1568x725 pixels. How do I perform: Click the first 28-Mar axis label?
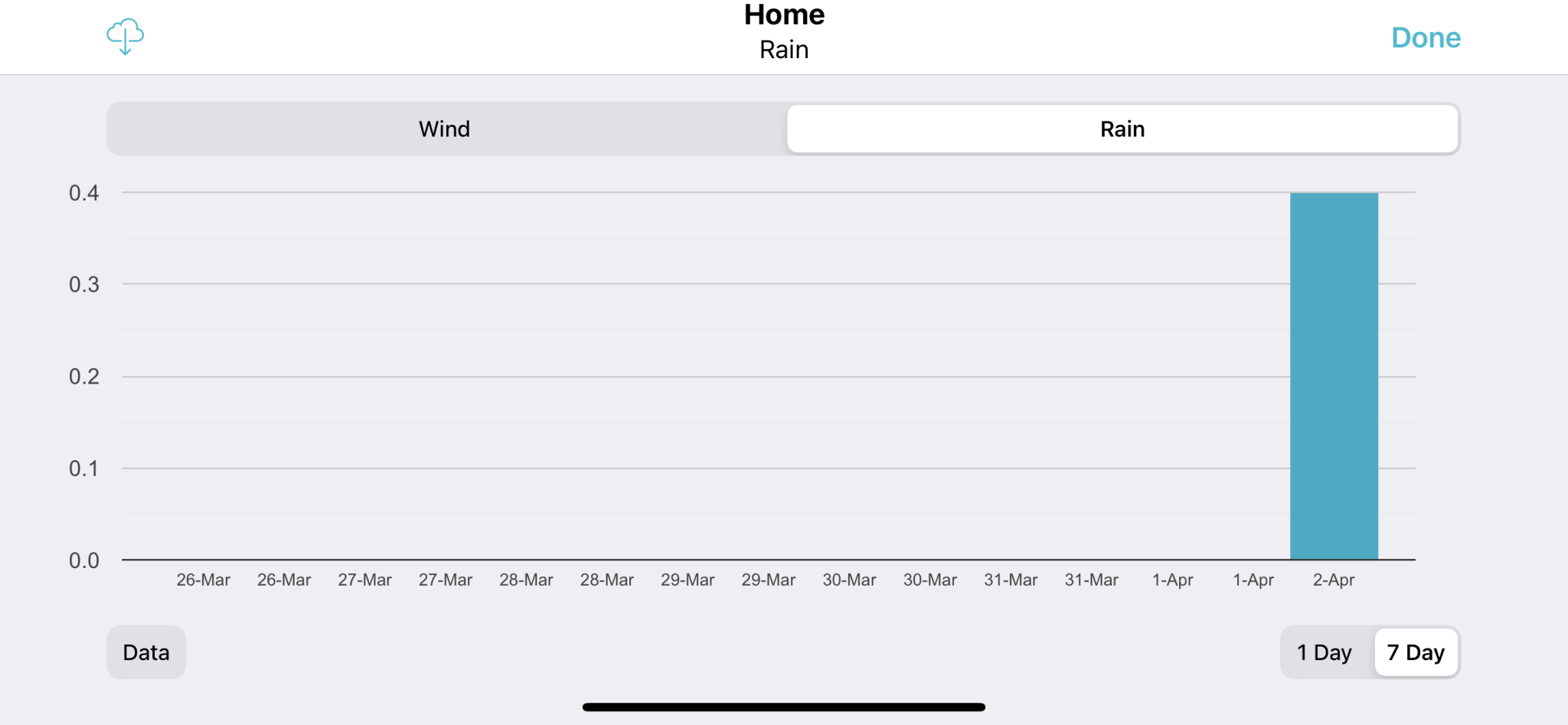tap(526, 580)
